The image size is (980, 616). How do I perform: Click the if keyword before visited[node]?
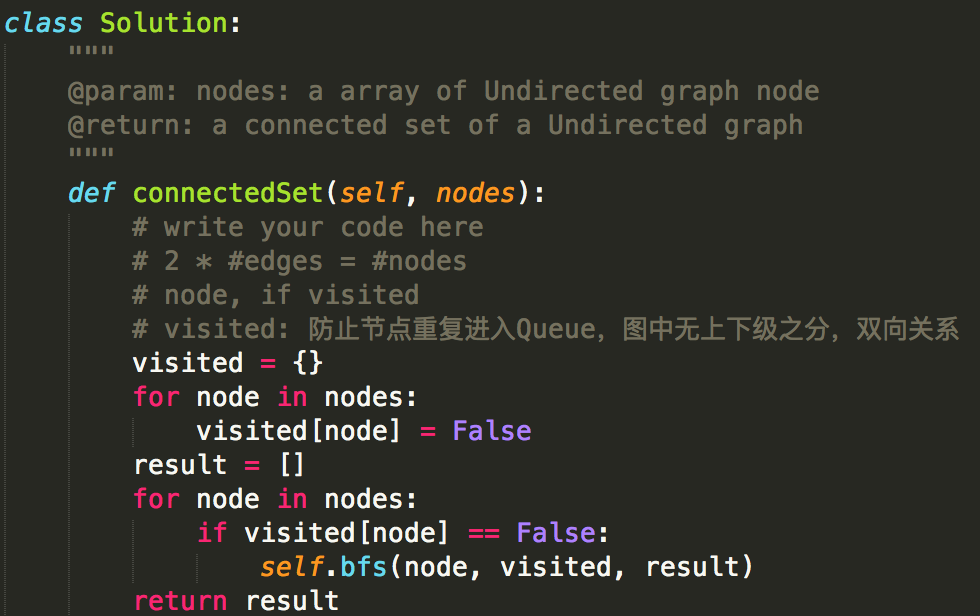(212, 533)
